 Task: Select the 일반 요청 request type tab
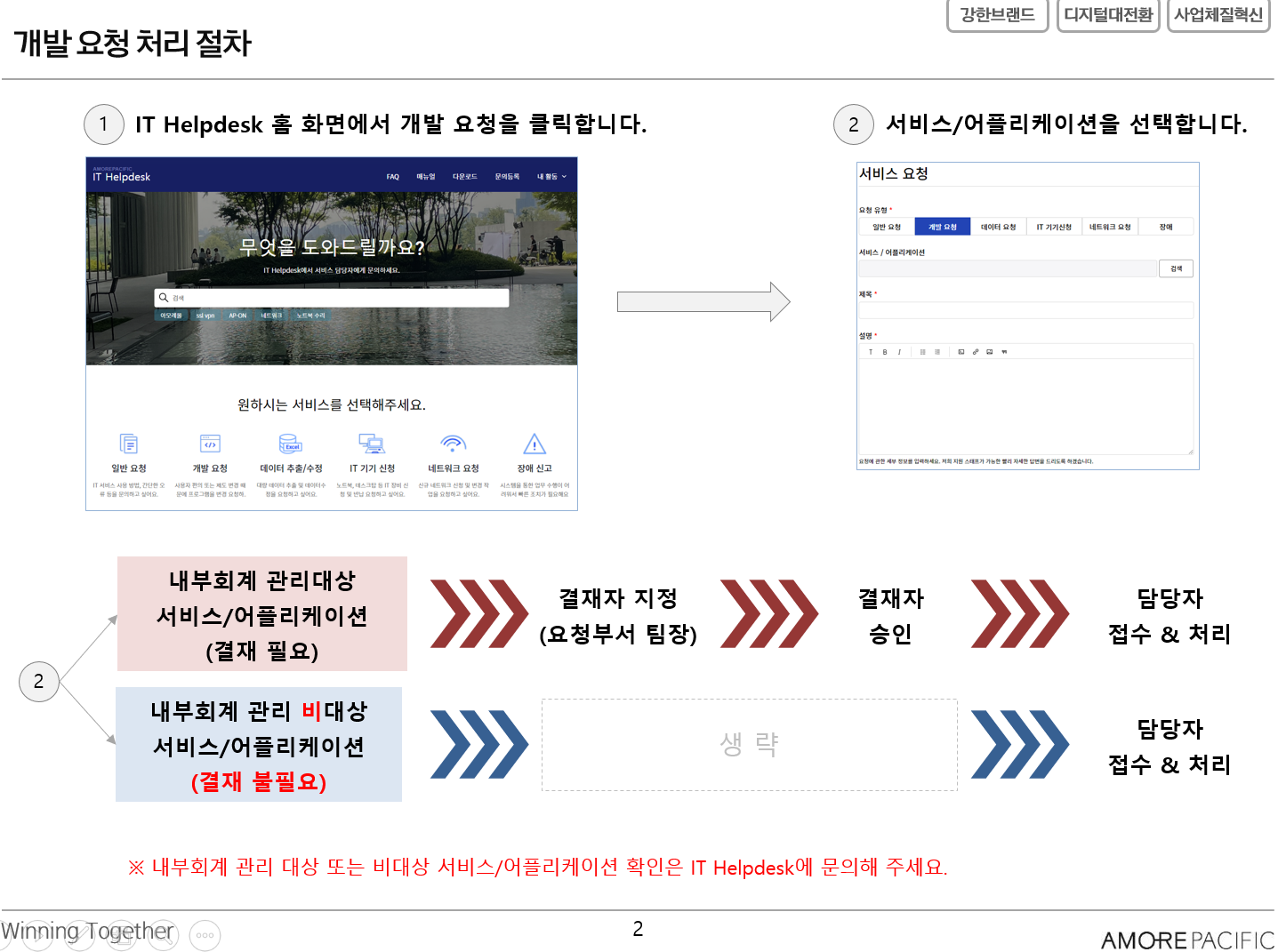(887, 227)
